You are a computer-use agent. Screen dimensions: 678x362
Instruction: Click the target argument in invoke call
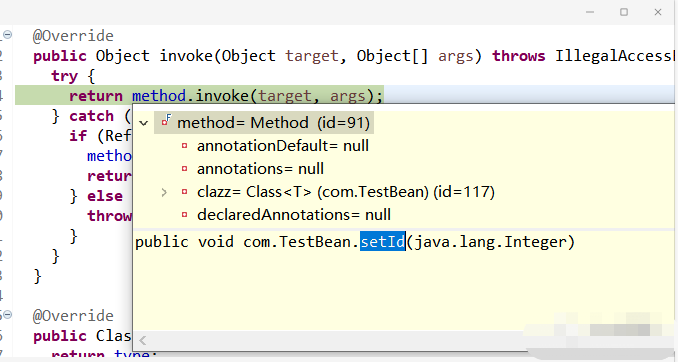pyautogui.click(x=285, y=96)
